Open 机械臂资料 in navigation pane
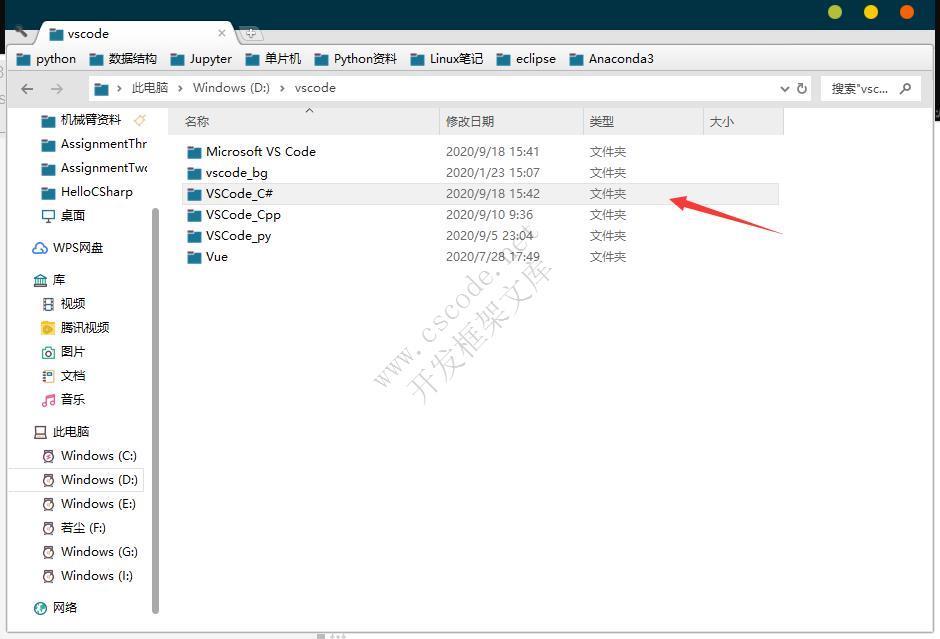The width and height of the screenshot is (940, 639). 82,120
